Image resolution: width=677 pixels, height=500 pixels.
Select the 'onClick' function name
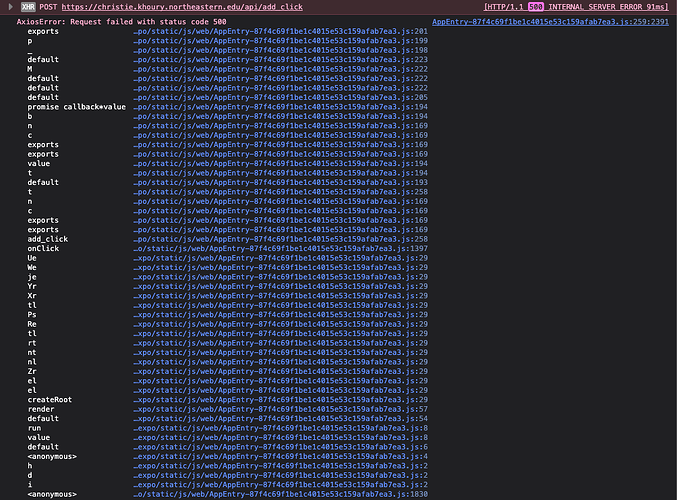tap(43, 248)
